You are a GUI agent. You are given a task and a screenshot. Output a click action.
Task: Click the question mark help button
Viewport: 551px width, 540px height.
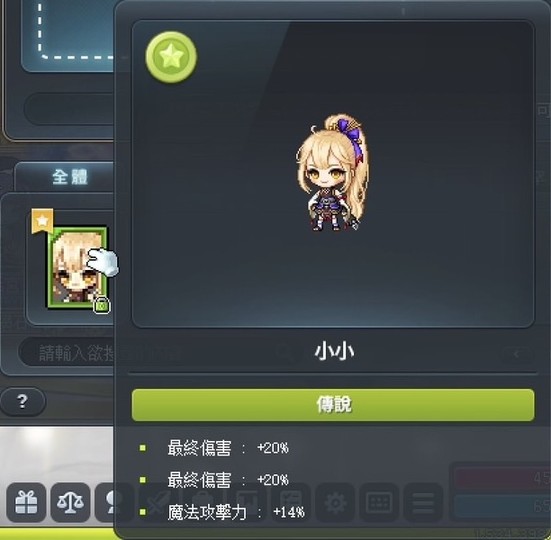[x=23, y=401]
